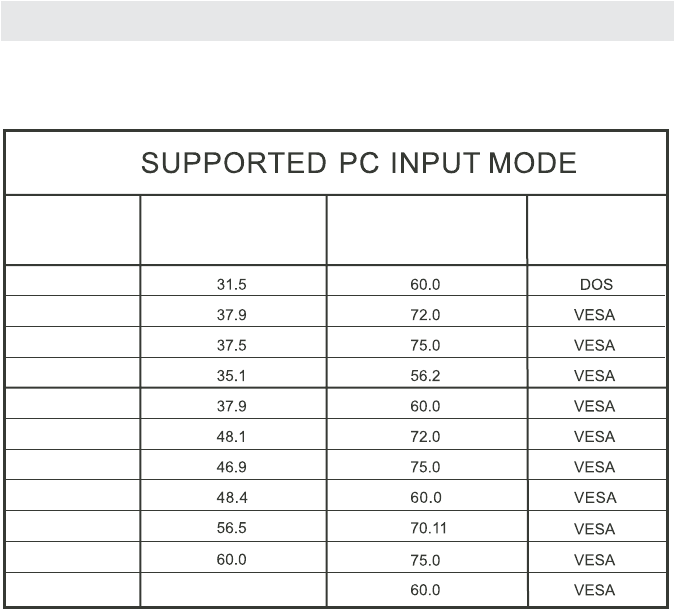This screenshot has height=609, width=675.
Task: Select the 31.5 frequency cell
Action: 231,284
